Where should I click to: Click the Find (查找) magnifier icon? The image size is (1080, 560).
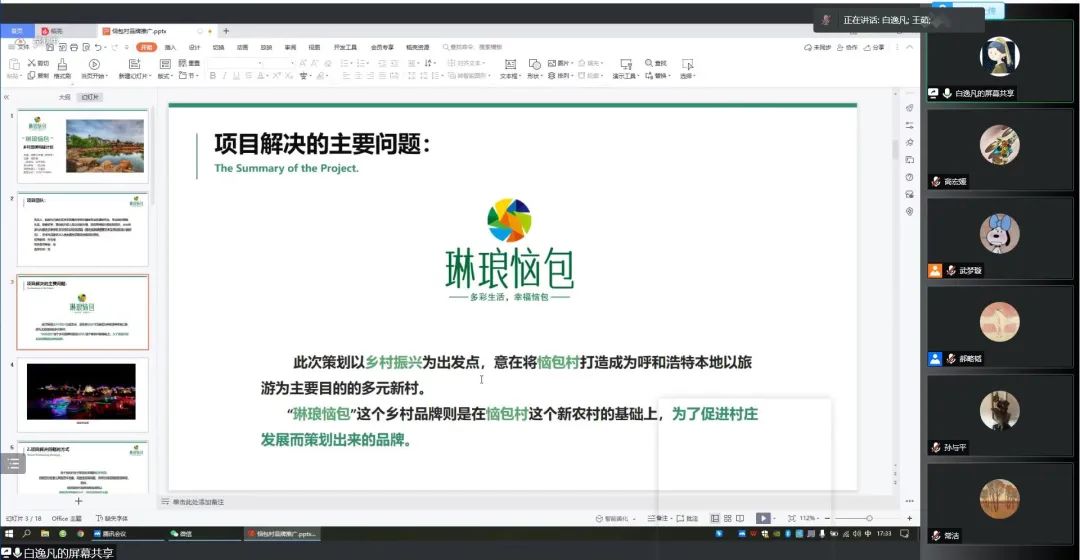pyautogui.click(x=649, y=63)
